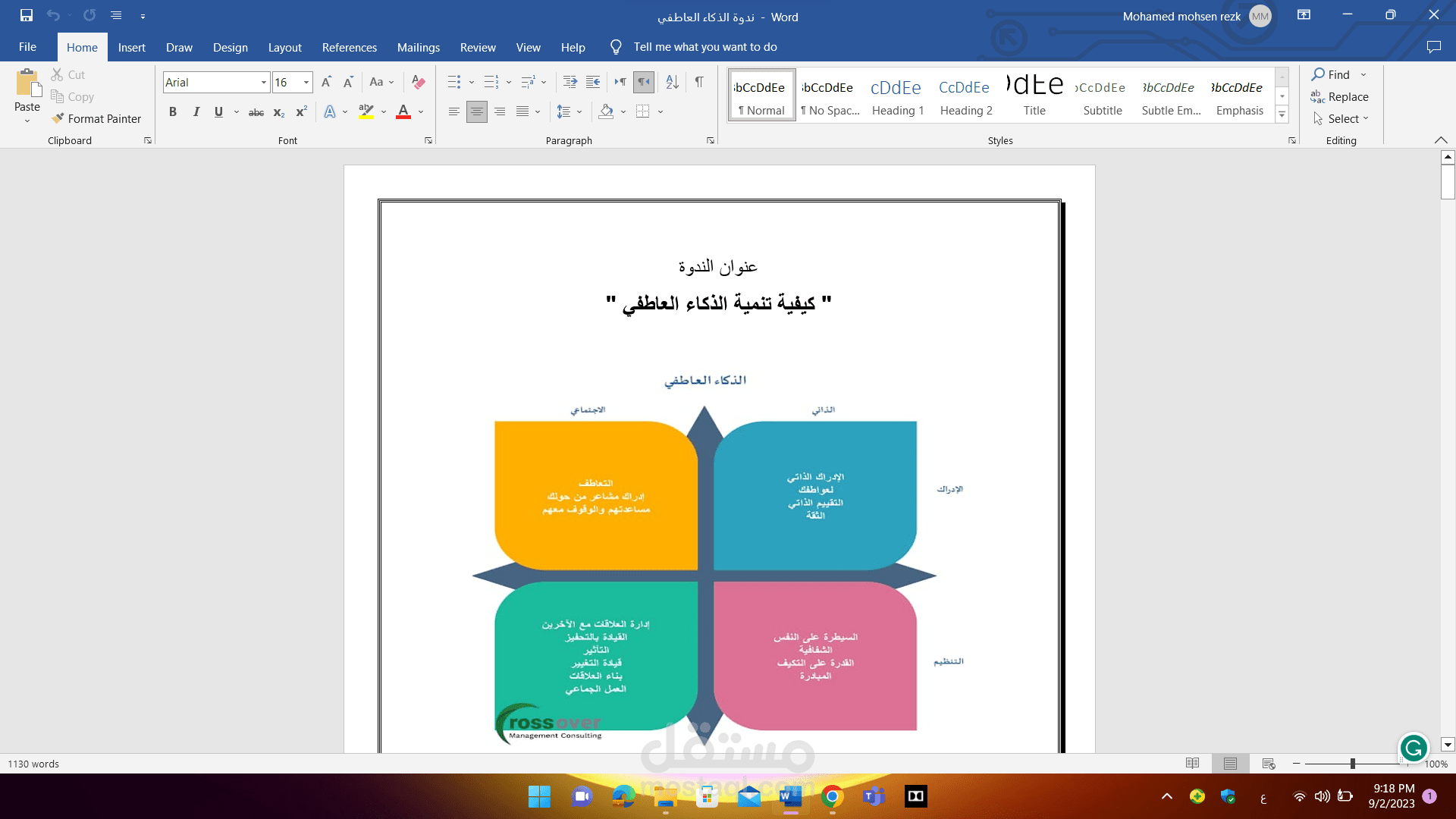
Task: Click the zoom slider handle
Action: pyautogui.click(x=1352, y=764)
